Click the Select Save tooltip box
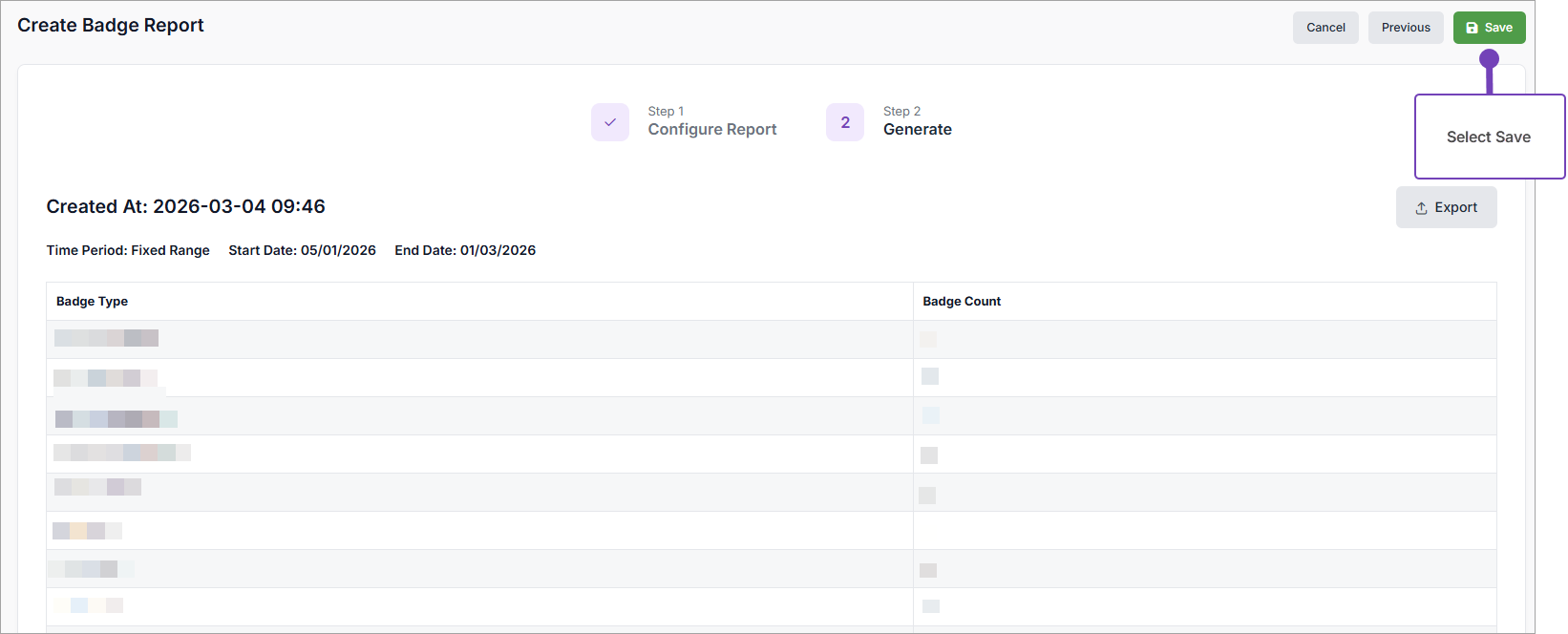The width and height of the screenshot is (1568, 634). (1488, 137)
